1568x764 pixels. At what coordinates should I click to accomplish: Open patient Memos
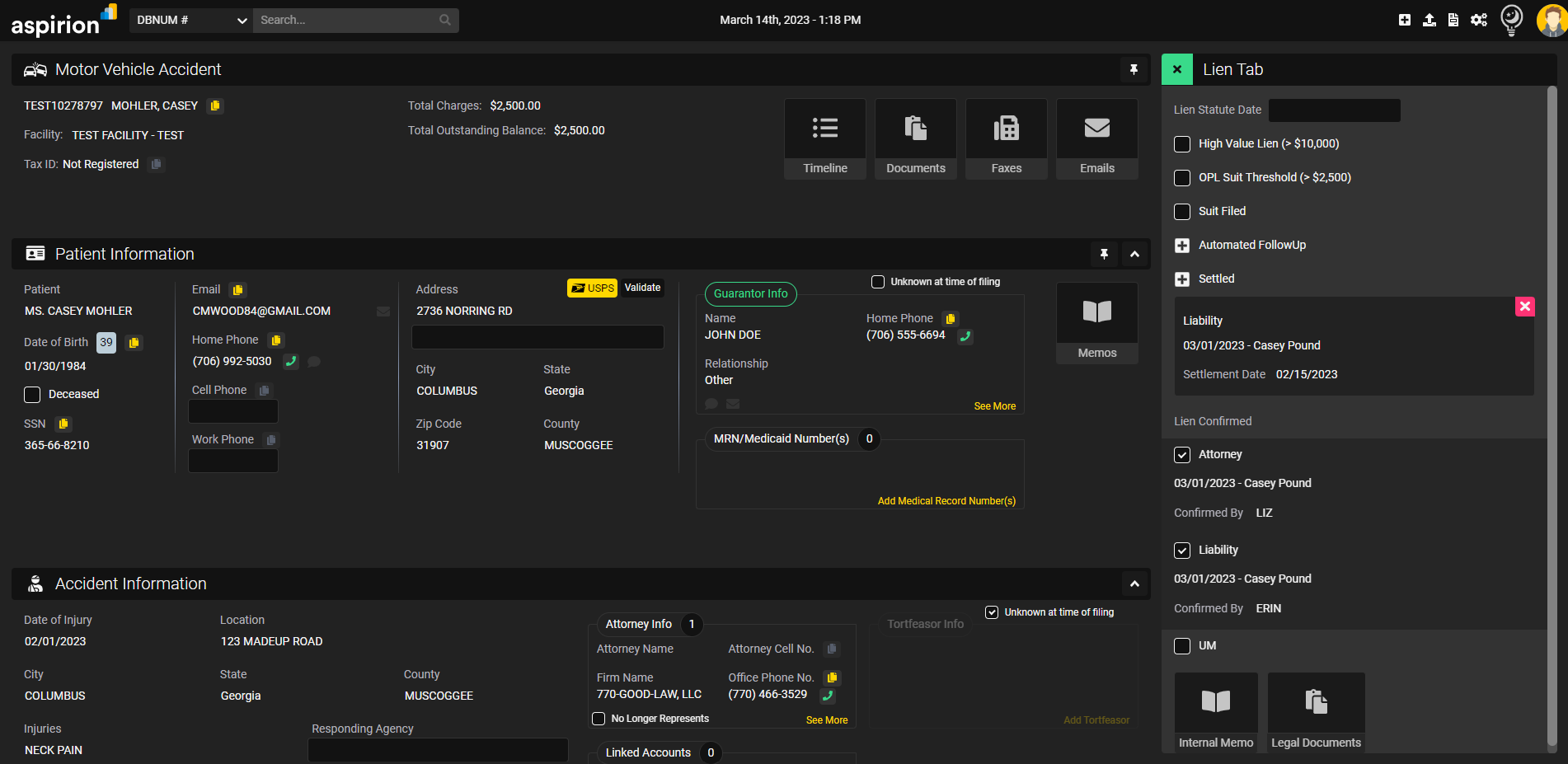(x=1096, y=322)
